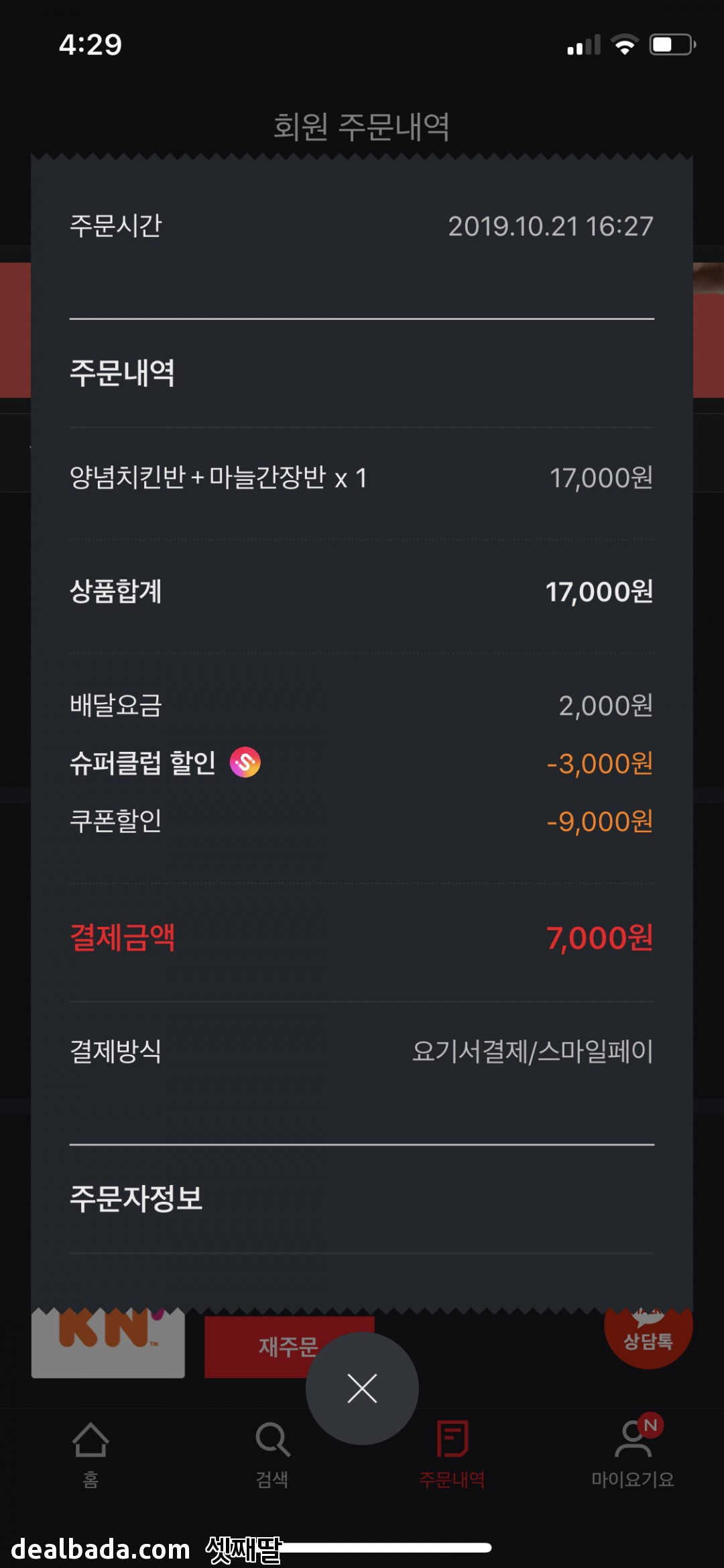Tap the Super Club discount badge icon
Image resolution: width=724 pixels, height=1568 pixels.
(245, 763)
